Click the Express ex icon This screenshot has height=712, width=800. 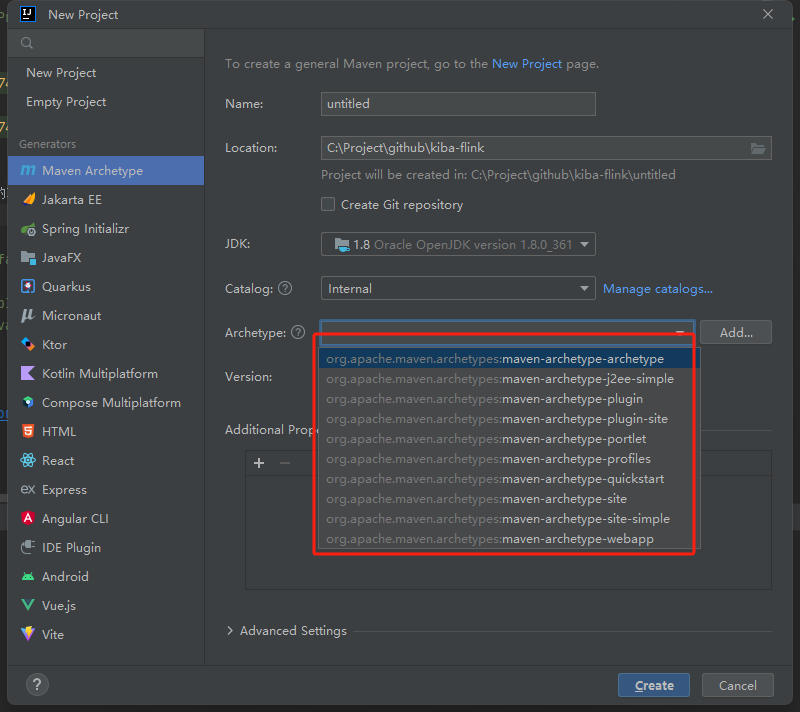28,490
